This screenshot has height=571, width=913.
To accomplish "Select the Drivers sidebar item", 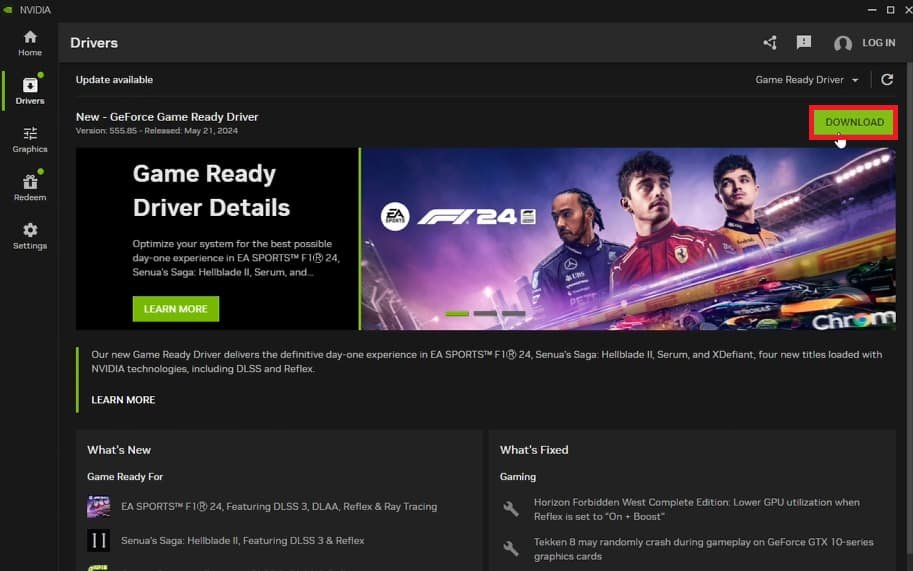I will pos(30,90).
